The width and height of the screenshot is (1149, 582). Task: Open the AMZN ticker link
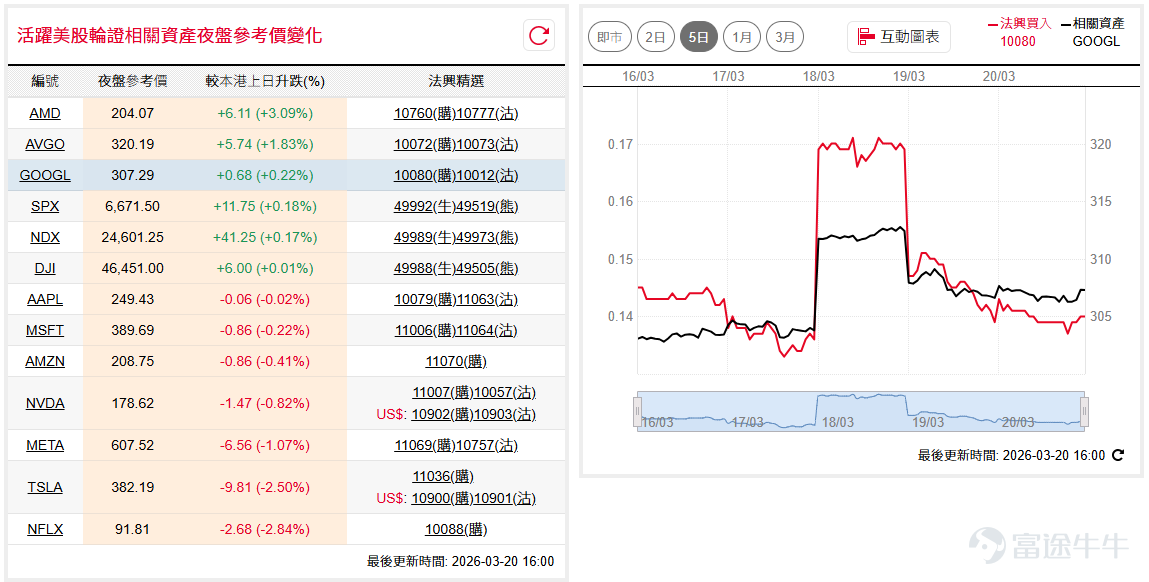point(45,361)
